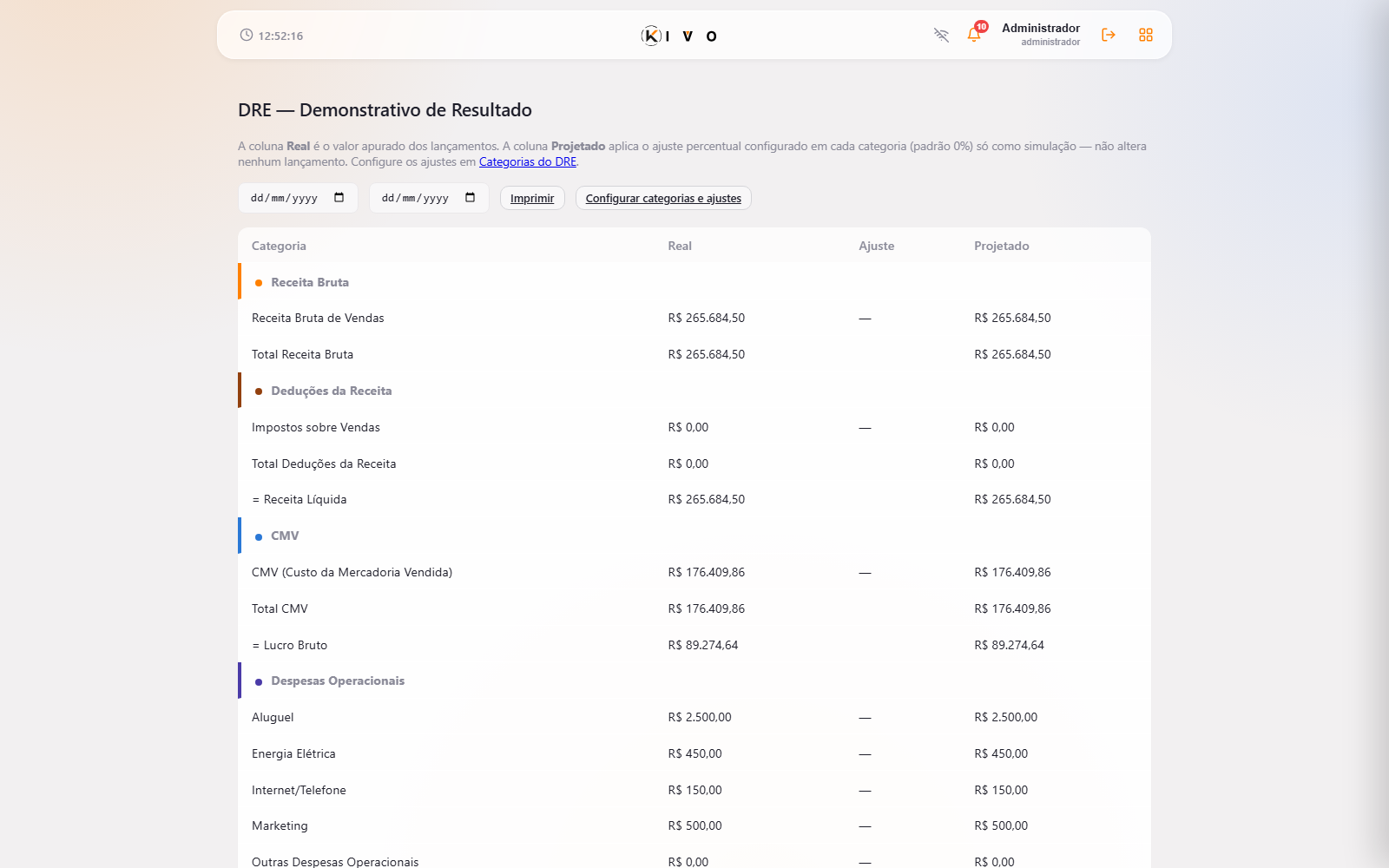This screenshot has height=868, width=1389.
Task: Select the Aluguel row label
Action: 273,717
